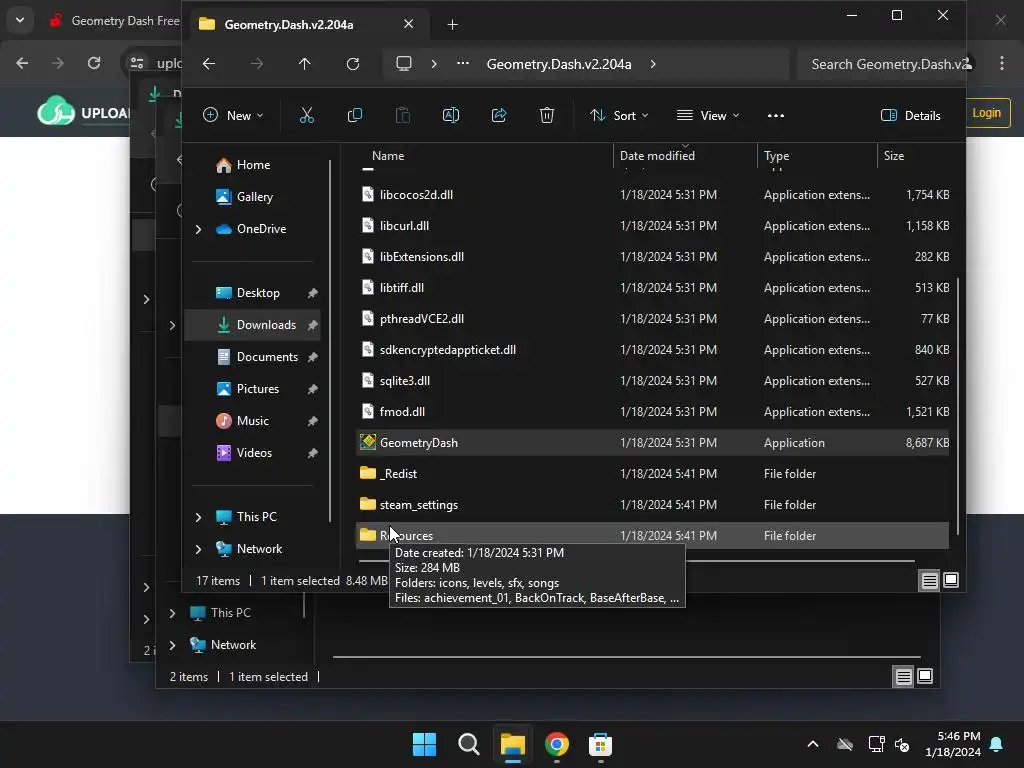
Task: Expand OneDrive in navigation pane
Action: click(x=199, y=229)
